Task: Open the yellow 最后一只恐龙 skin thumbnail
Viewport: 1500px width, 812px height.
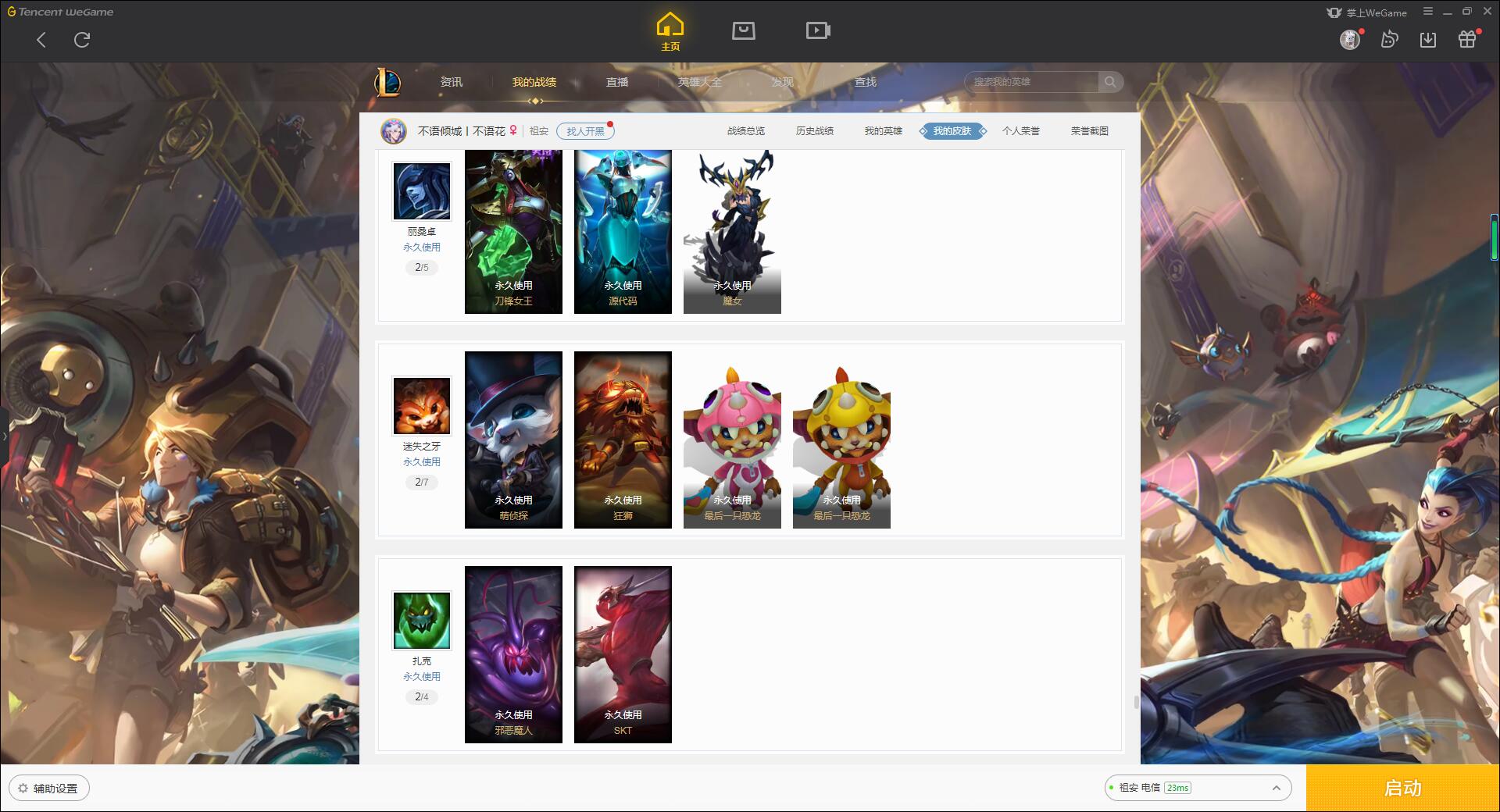Action: [841, 440]
